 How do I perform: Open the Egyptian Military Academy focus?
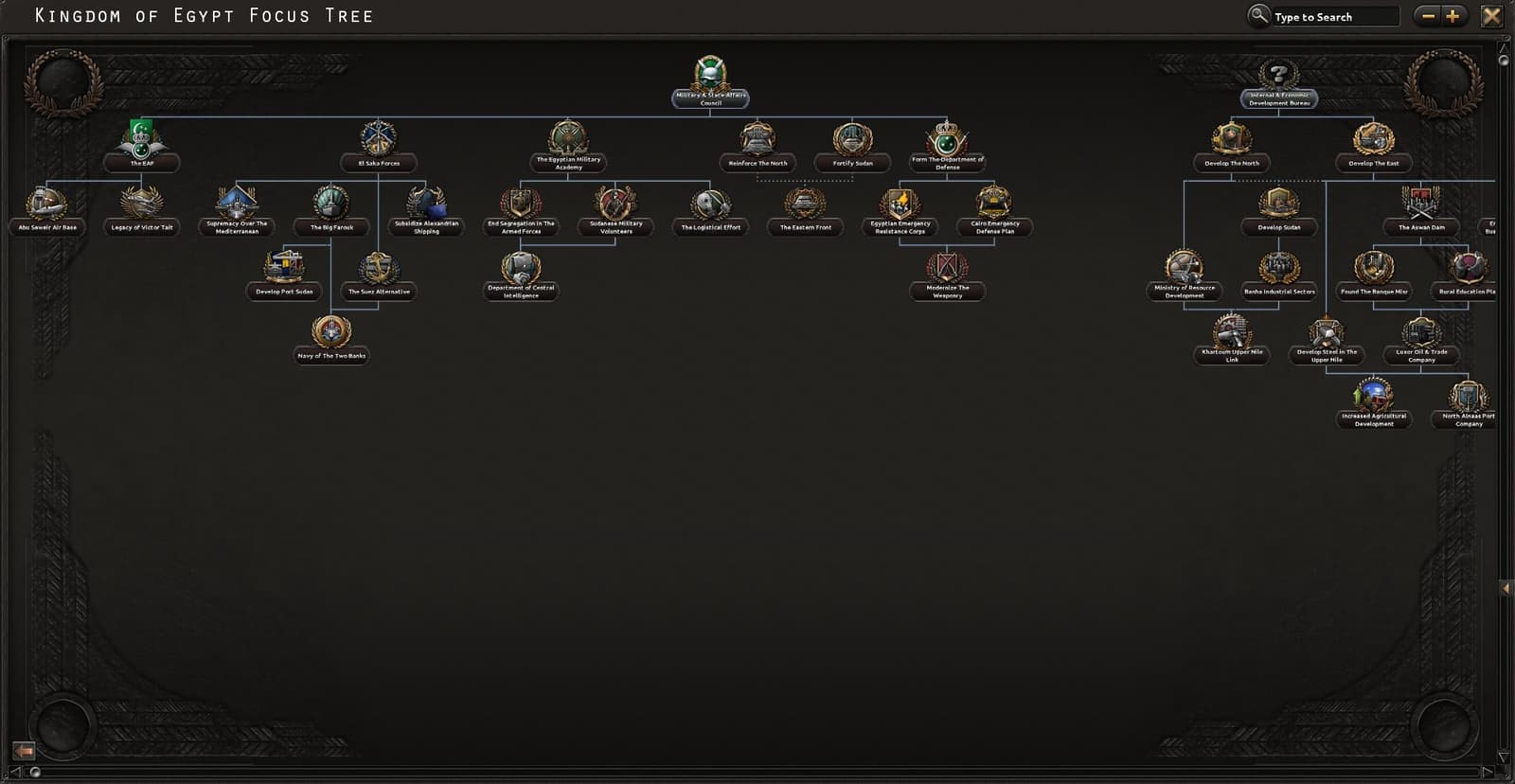click(568, 145)
